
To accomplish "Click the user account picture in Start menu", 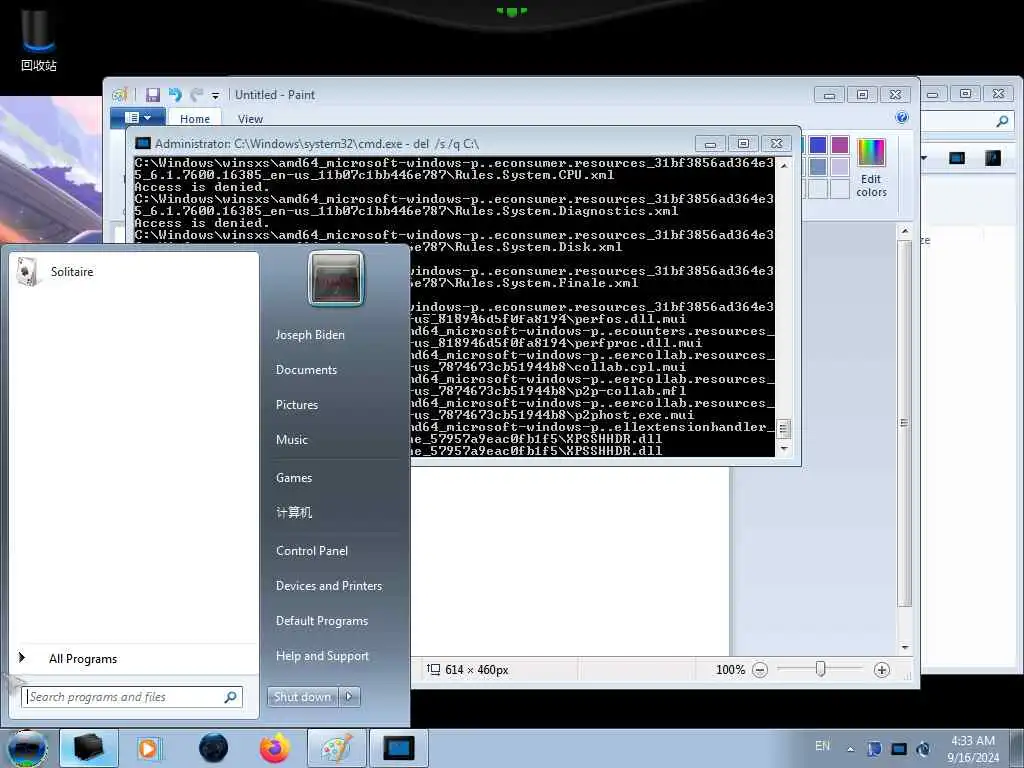I will tap(336, 279).
